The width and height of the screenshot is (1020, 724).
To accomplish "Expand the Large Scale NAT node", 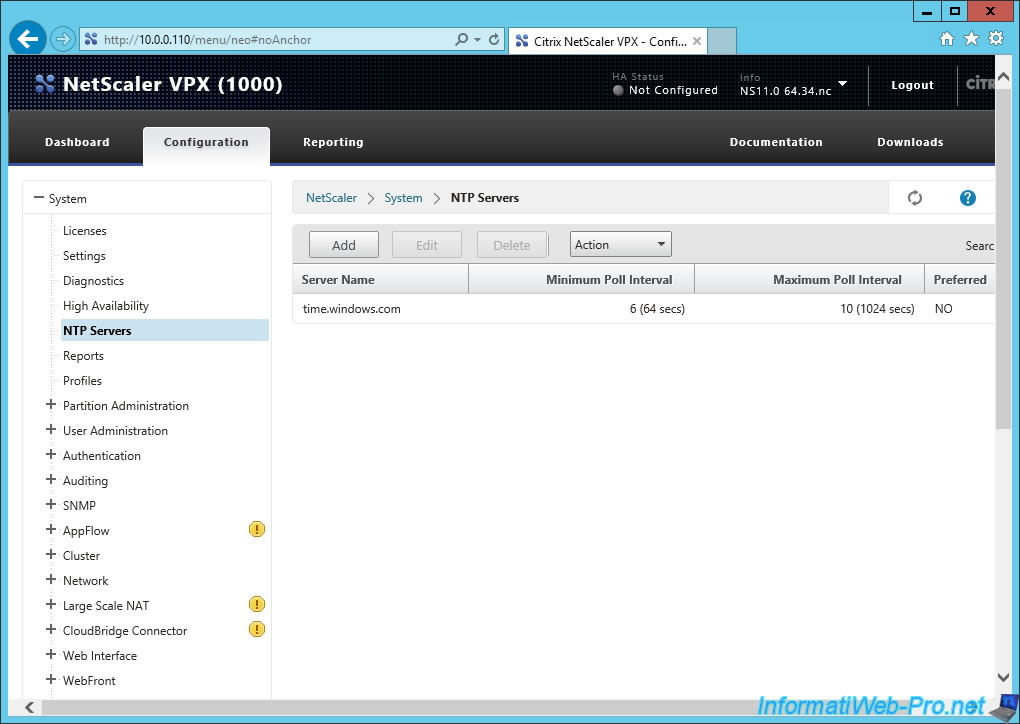I will pos(51,604).
